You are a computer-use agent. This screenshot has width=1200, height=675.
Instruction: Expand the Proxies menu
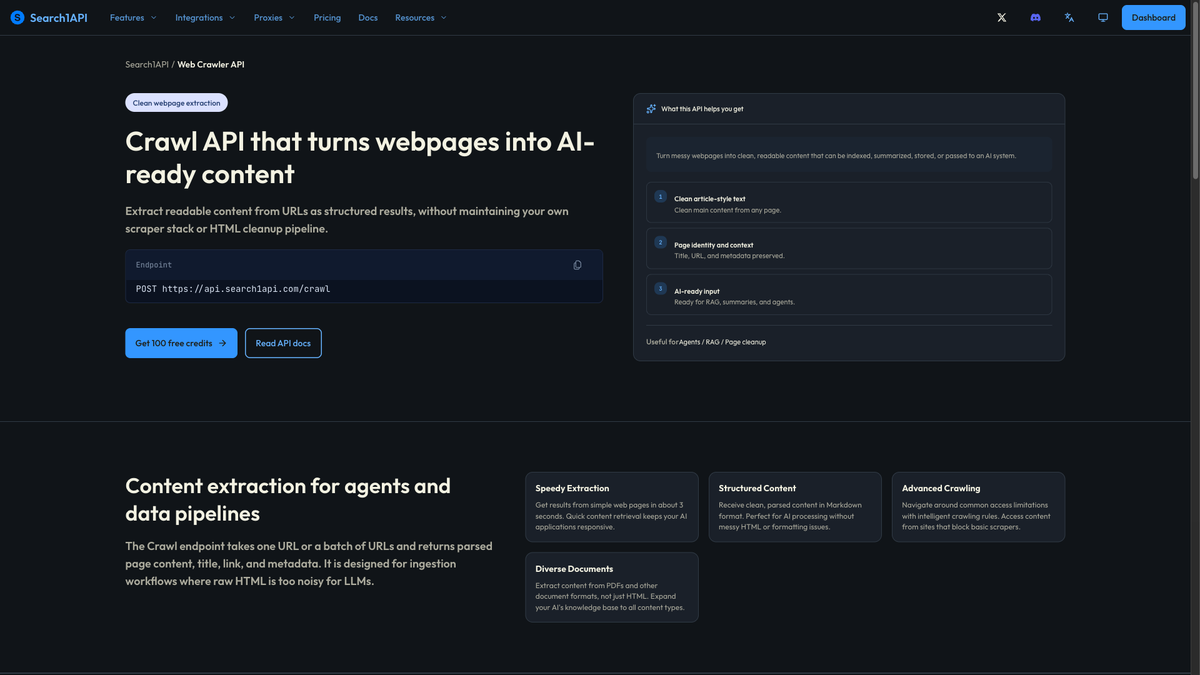click(x=274, y=17)
